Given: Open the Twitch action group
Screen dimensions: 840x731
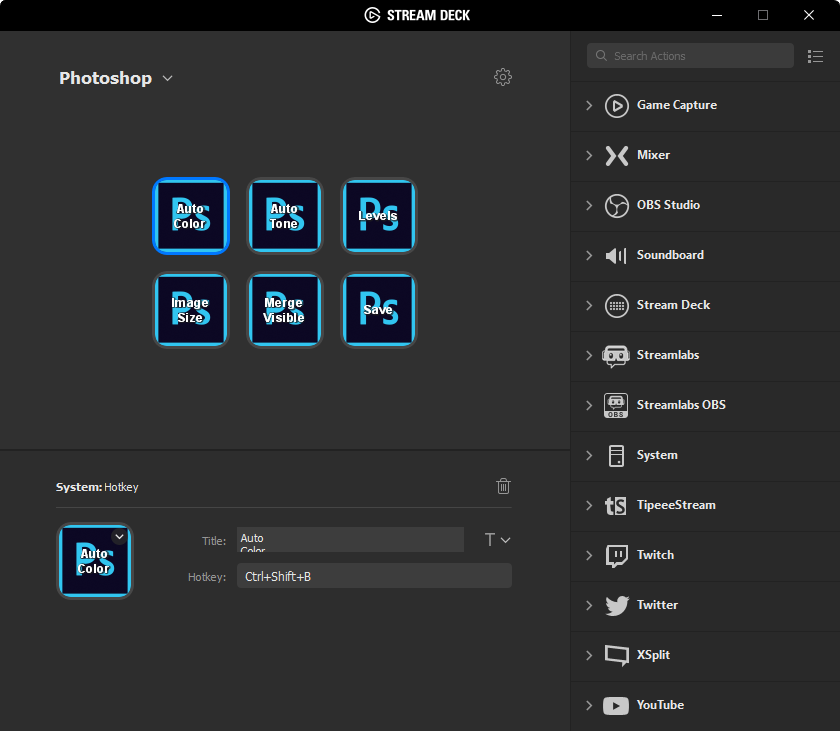Looking at the screenshot, I should pyautogui.click(x=589, y=555).
